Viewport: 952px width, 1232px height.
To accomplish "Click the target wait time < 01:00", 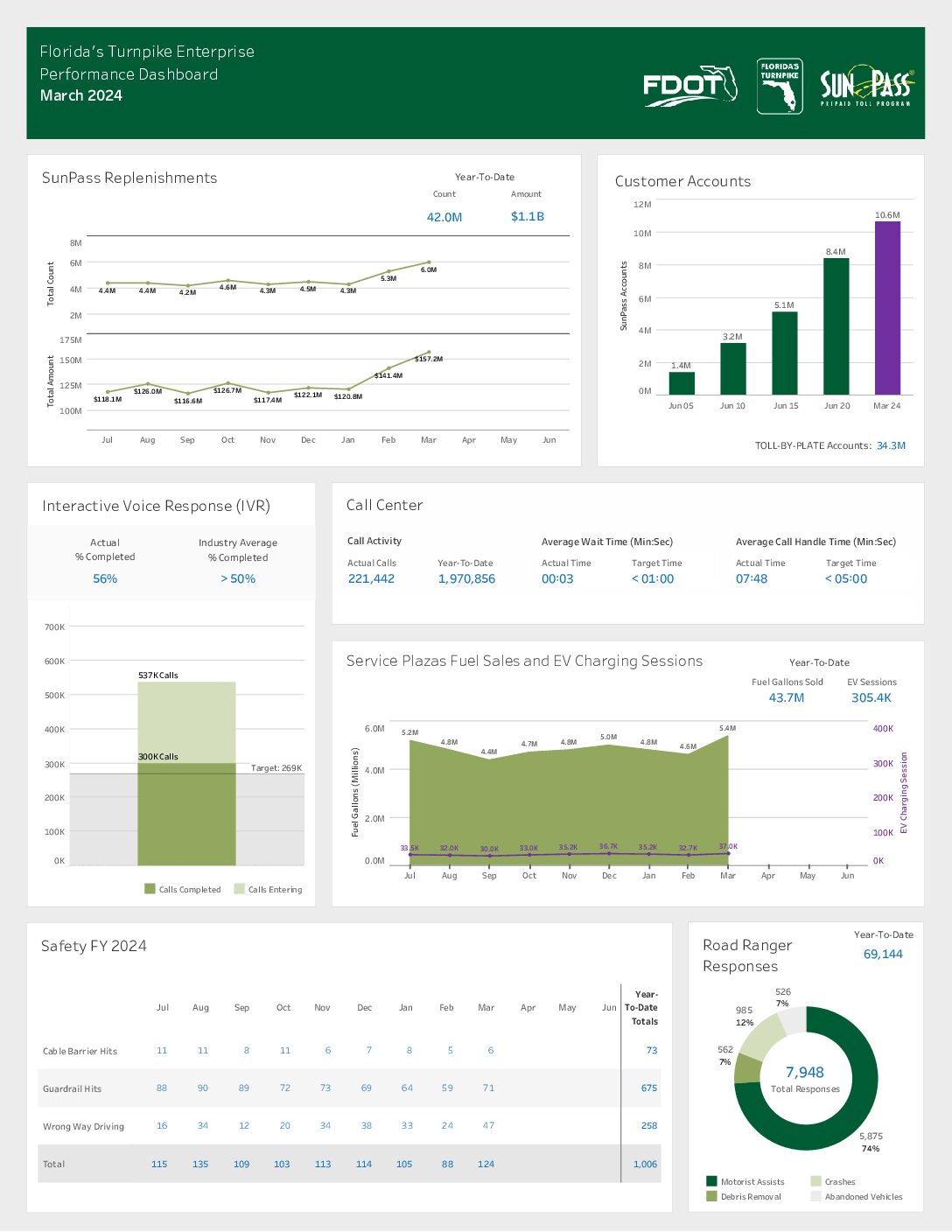I will [653, 578].
